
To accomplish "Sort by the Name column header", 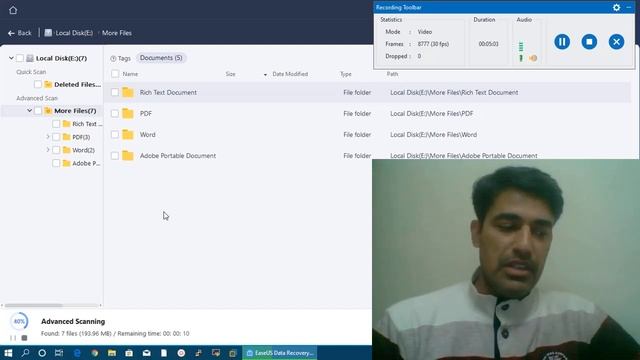I will click(x=130, y=74).
